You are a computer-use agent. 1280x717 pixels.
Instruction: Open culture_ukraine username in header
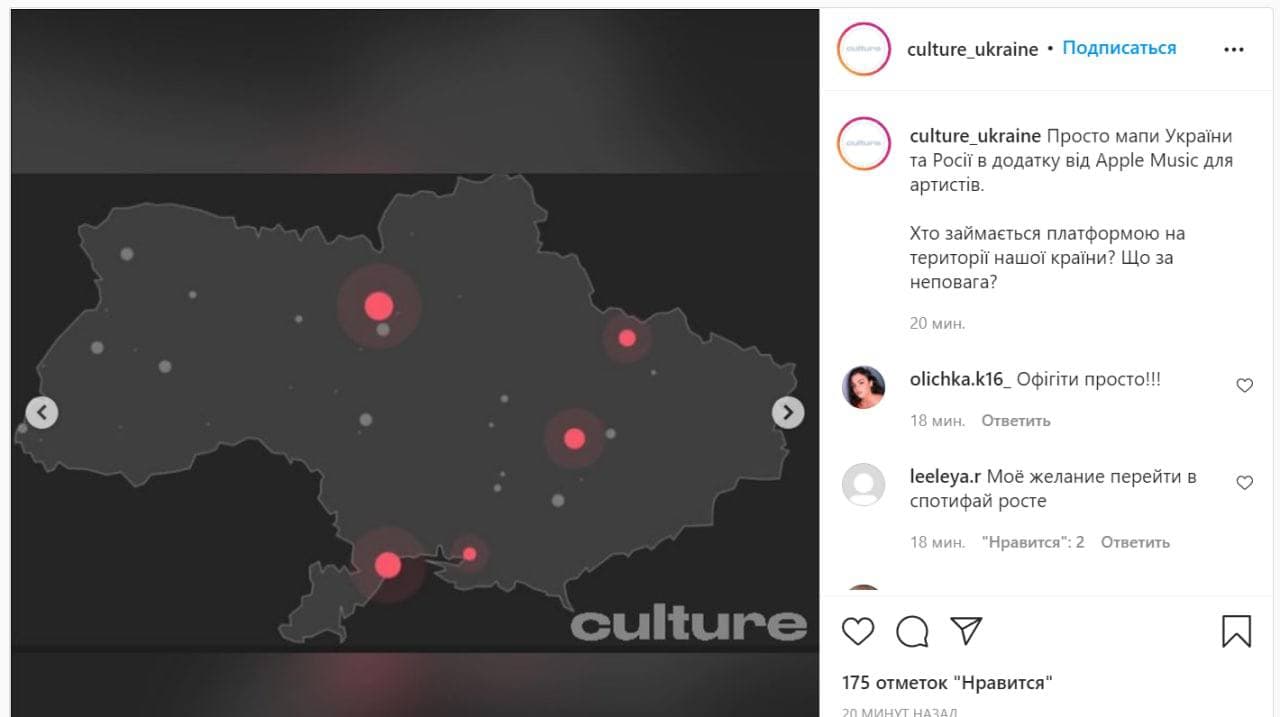972,49
